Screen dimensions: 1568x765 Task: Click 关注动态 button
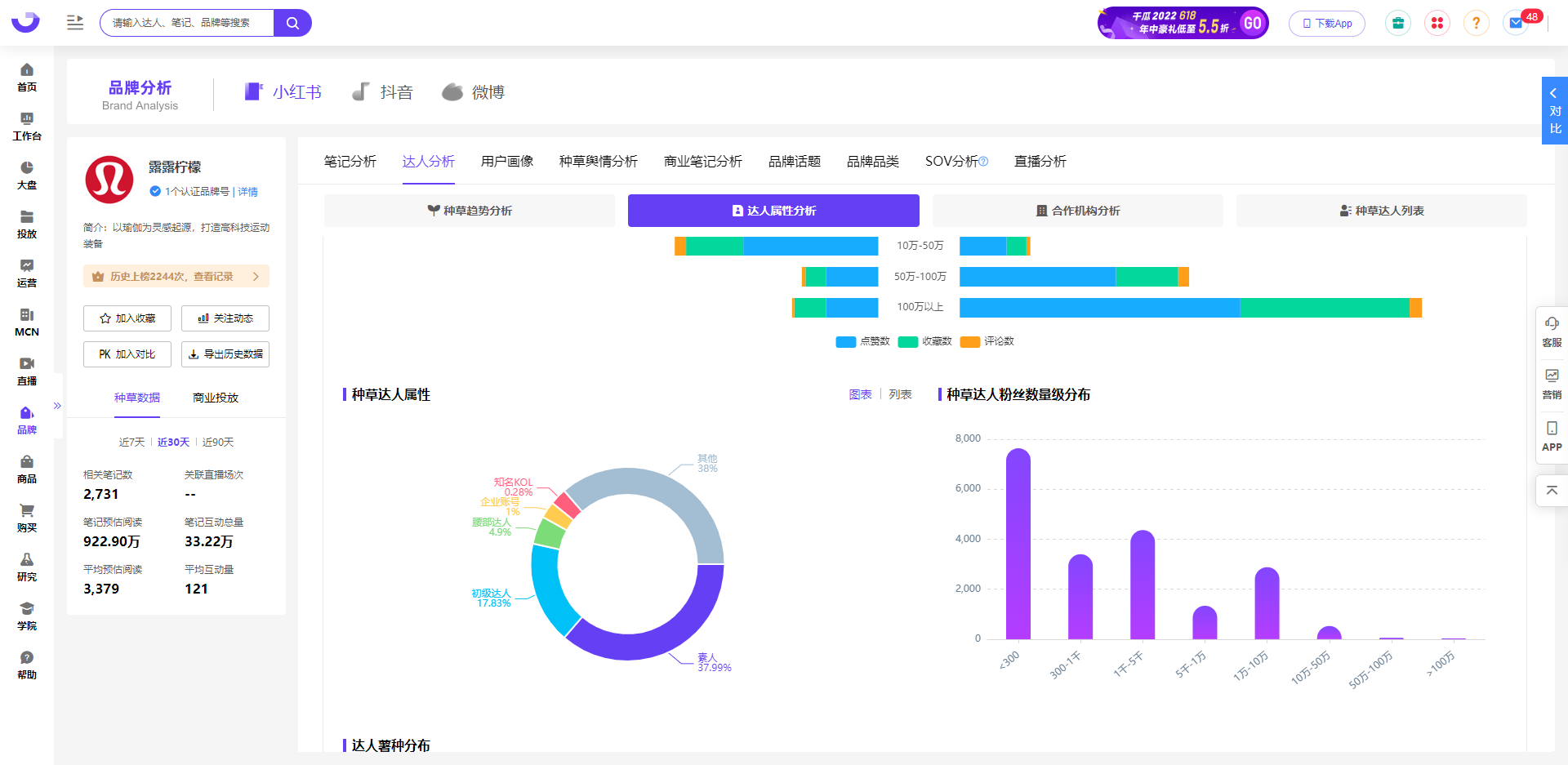(225, 318)
